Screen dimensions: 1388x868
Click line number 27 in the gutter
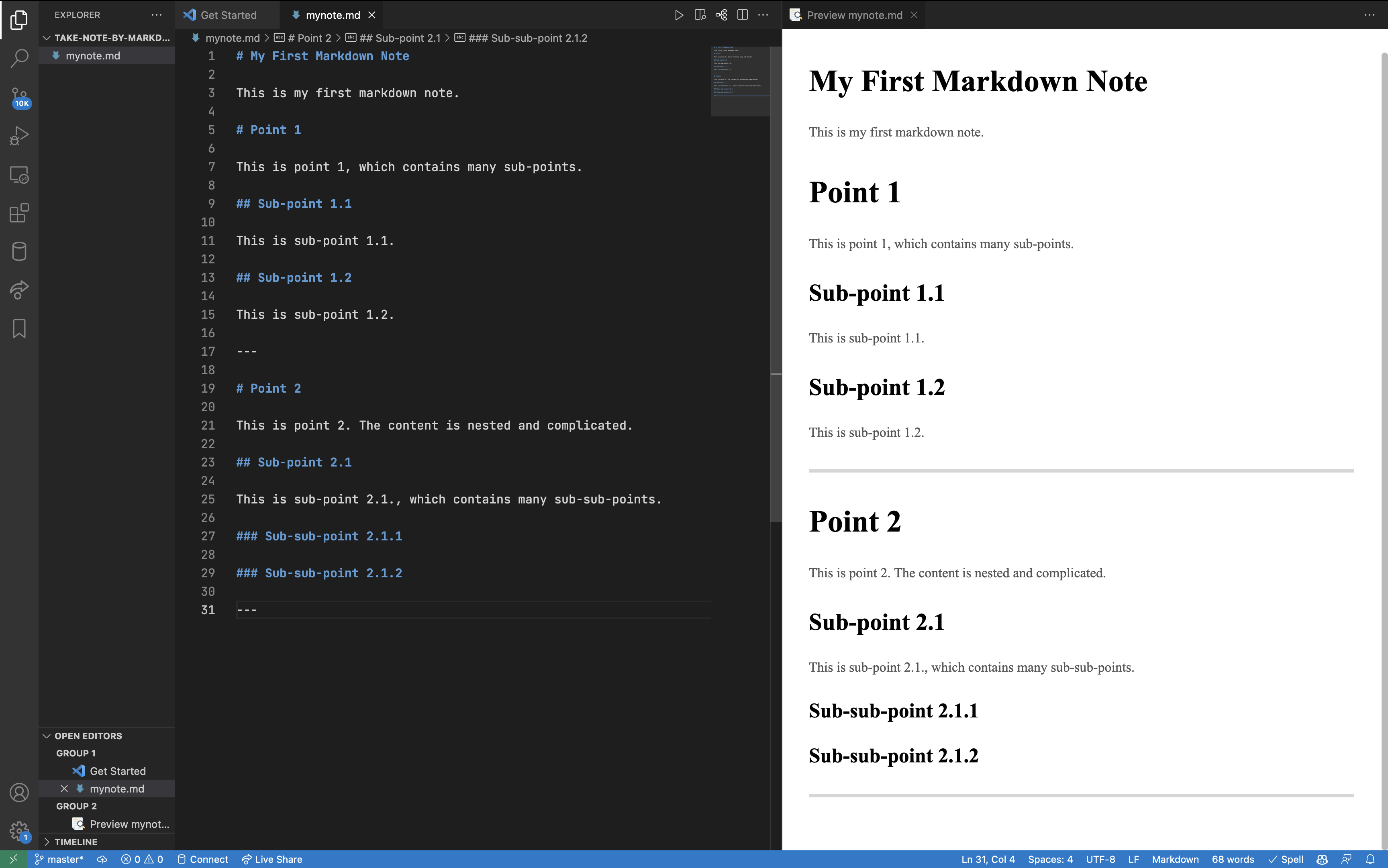click(x=207, y=536)
